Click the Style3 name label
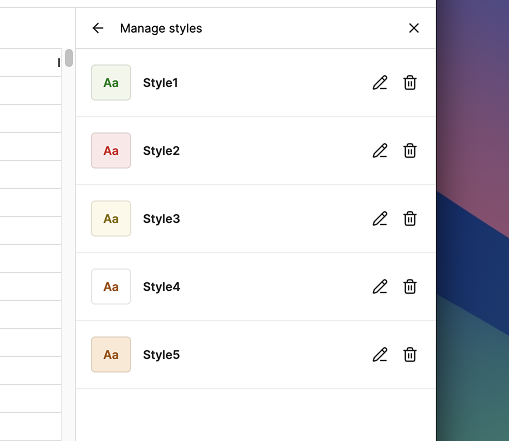509x441 pixels. coord(161,219)
